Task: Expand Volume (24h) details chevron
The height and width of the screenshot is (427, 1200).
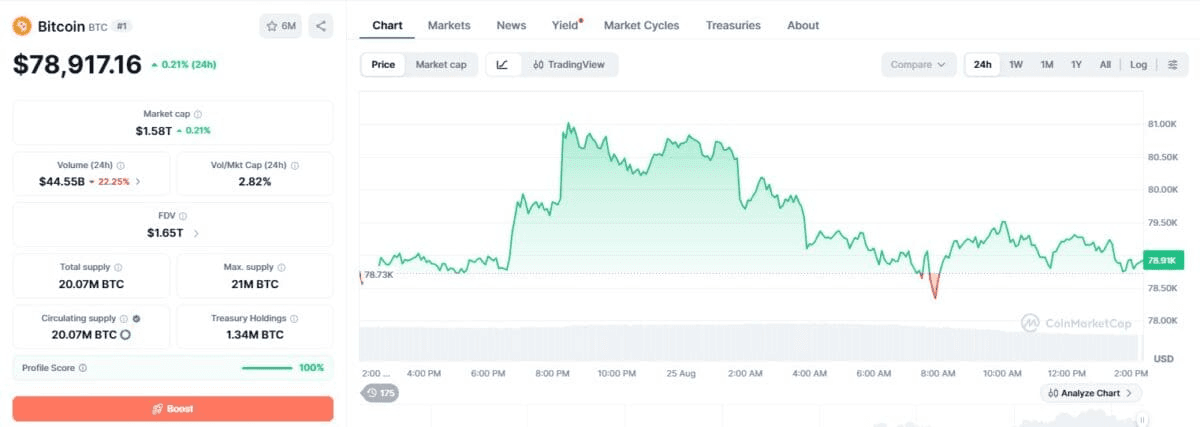Action: [138, 182]
